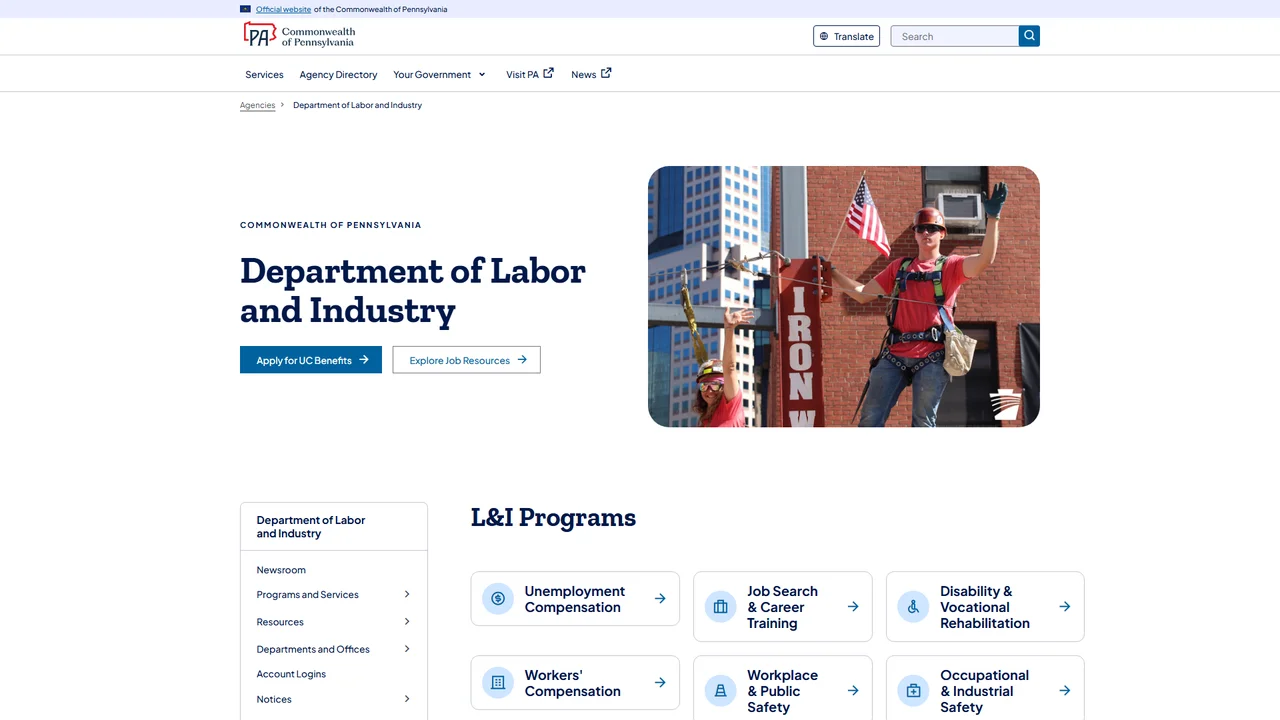The image size is (1280, 720).
Task: Click the arrow on Workers' Compensation card
Action: (660, 683)
